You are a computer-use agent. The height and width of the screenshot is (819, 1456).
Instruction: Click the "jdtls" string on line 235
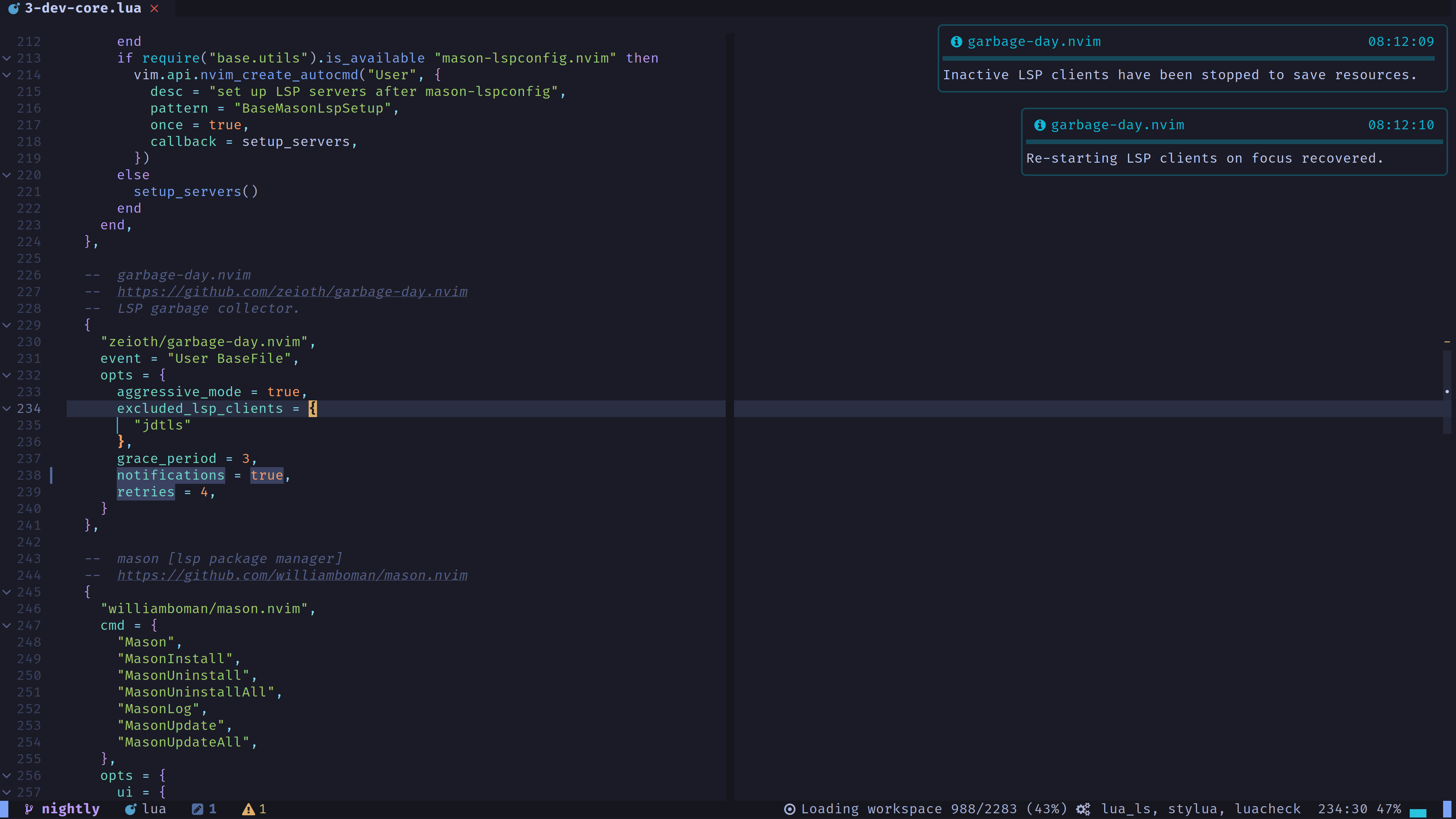[162, 425]
